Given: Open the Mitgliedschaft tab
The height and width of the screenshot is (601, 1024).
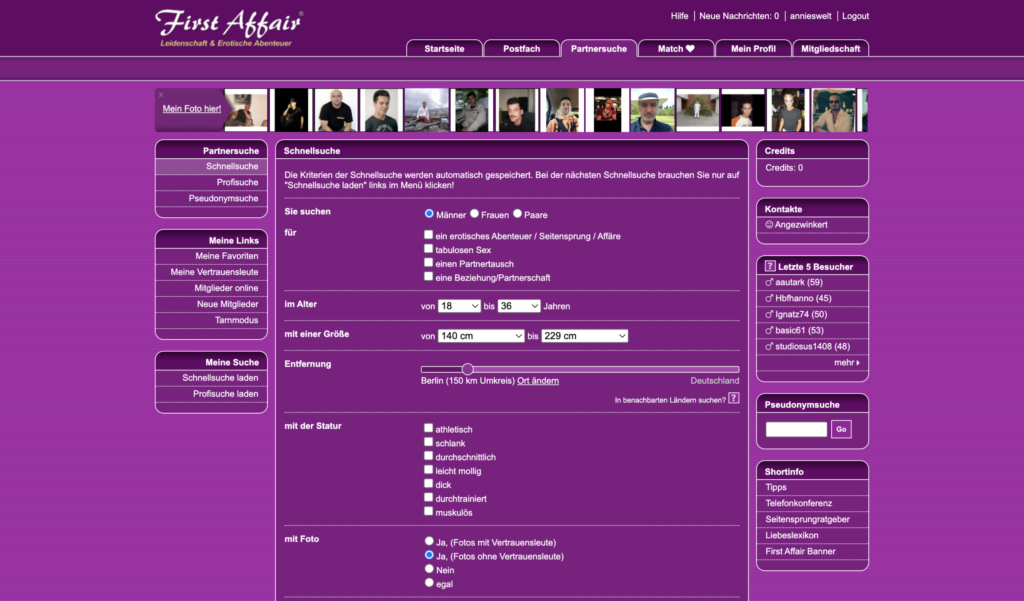Looking at the screenshot, I should (x=830, y=48).
